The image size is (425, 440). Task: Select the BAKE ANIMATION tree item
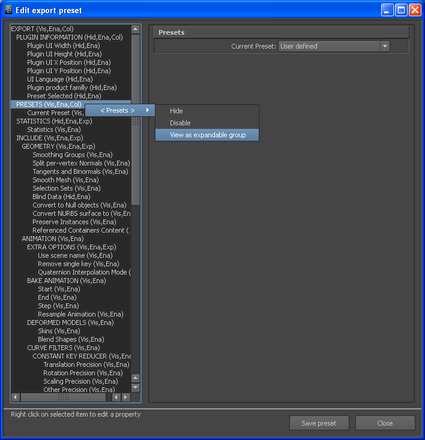pos(66,281)
